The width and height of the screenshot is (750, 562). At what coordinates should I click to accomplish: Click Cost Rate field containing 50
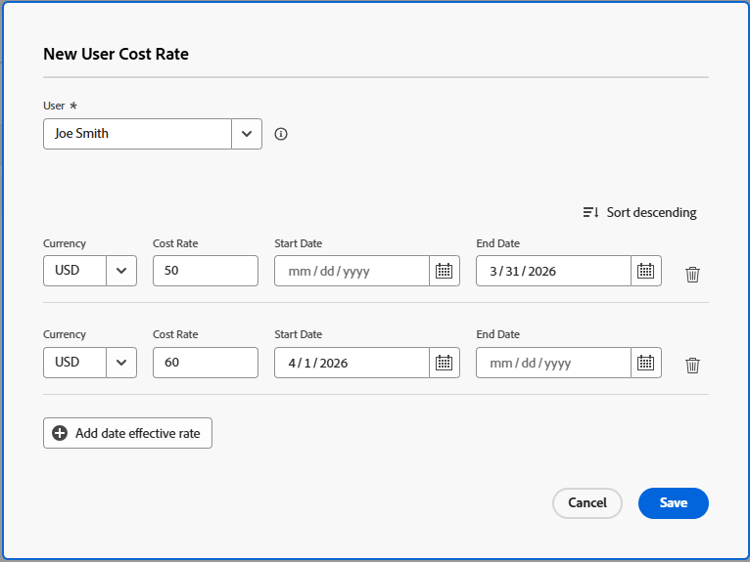[x=205, y=271]
